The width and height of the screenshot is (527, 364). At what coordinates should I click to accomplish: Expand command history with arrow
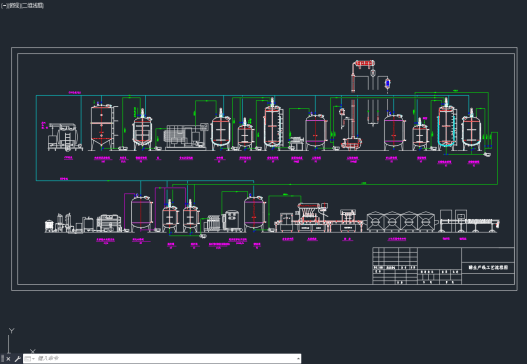[x=298, y=359]
